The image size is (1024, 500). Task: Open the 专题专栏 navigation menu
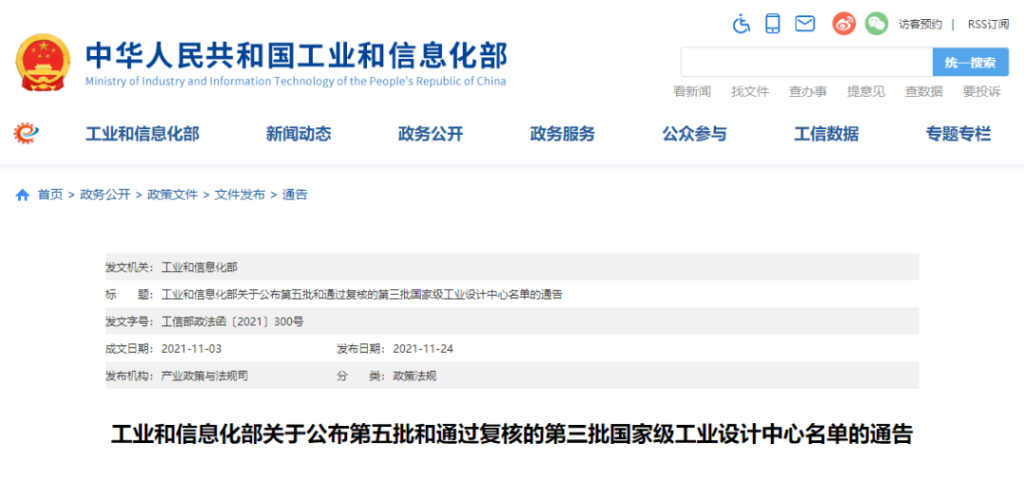958,134
